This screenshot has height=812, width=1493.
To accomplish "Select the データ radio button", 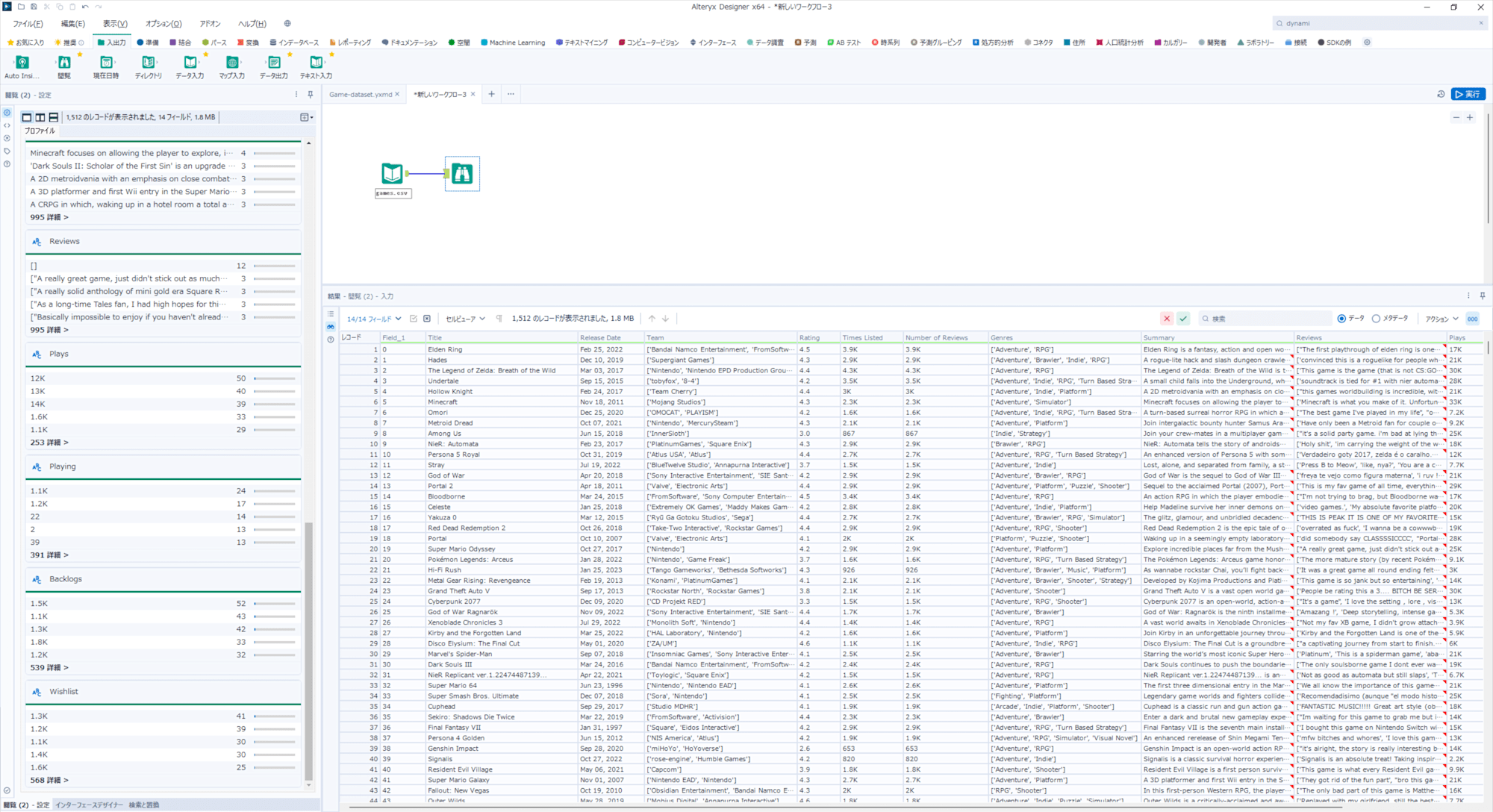I will tap(1341, 319).
